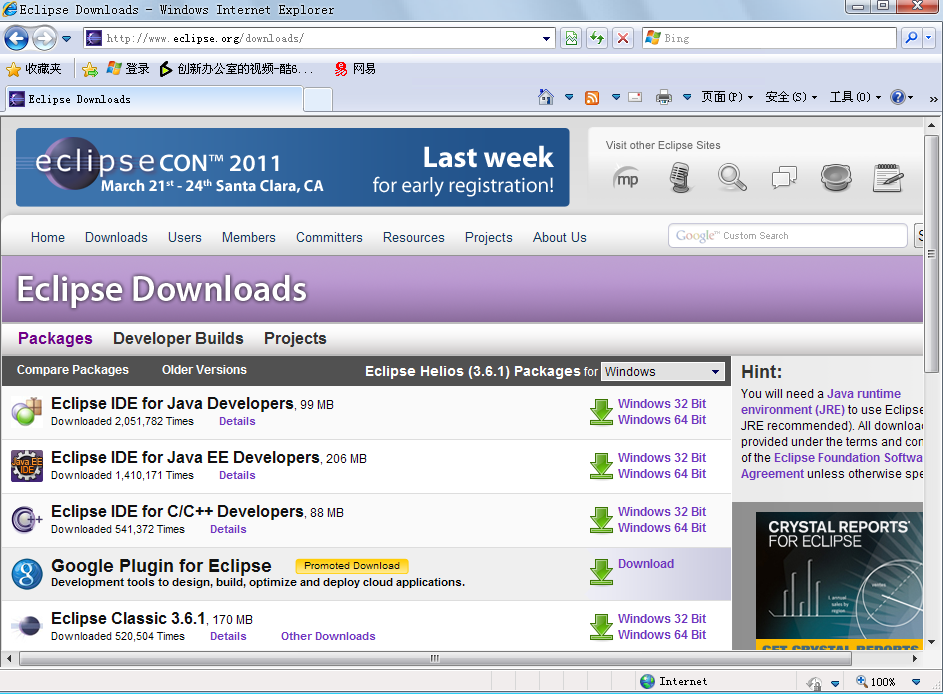Download C/C++ Developers Windows 32 Bit
The height and width of the screenshot is (694, 943).
tap(662, 512)
